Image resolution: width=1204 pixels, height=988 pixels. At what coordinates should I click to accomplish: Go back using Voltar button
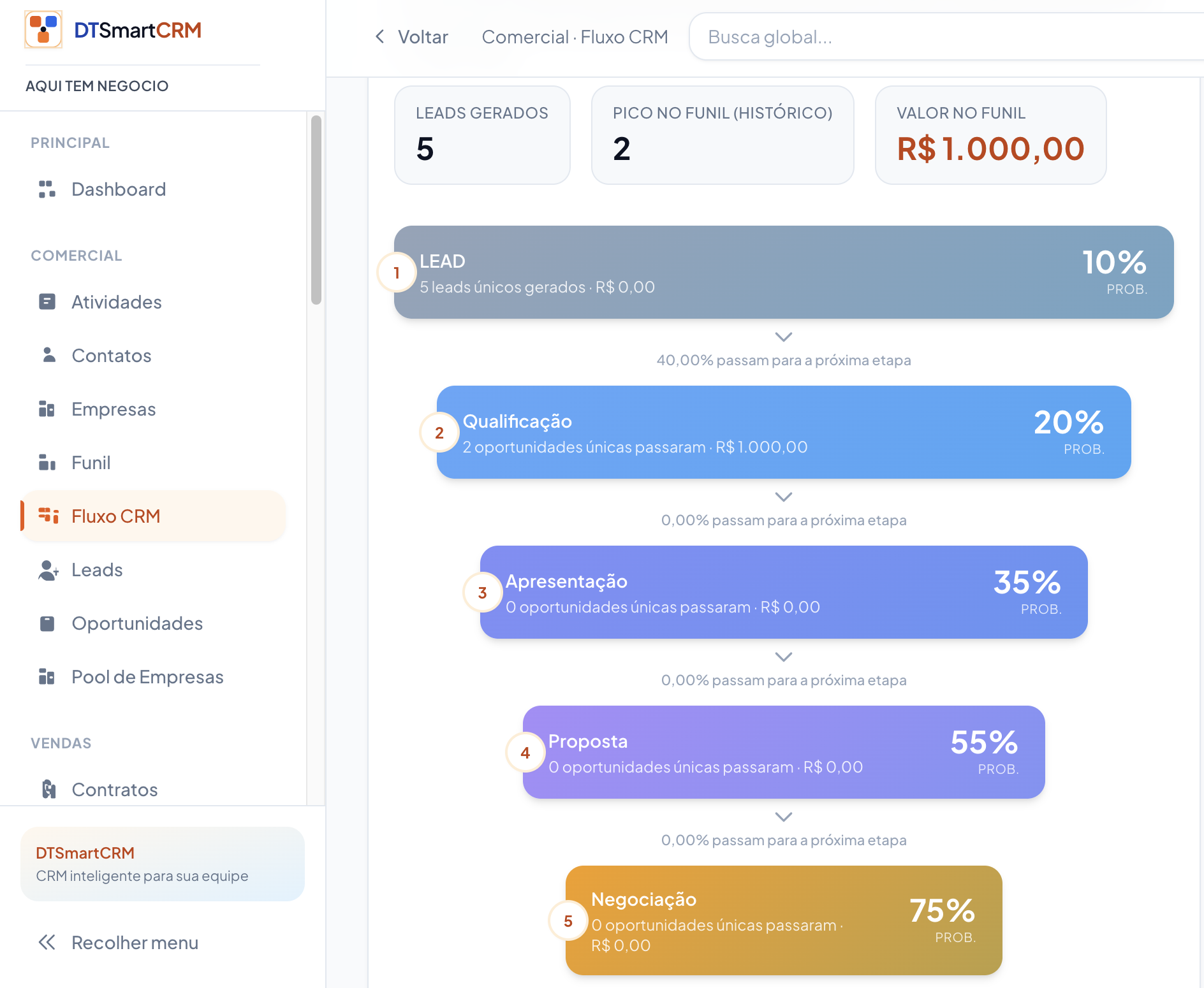[411, 37]
